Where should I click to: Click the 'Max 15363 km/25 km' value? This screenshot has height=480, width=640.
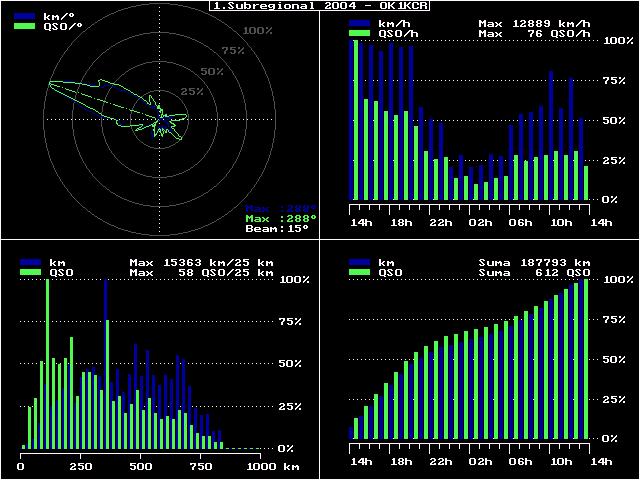tap(201, 262)
